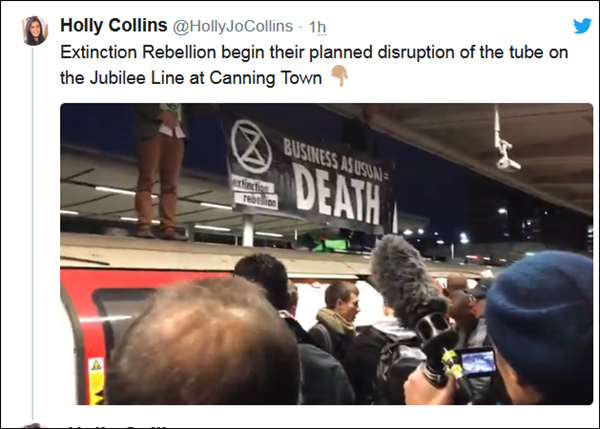This screenshot has width=600, height=429.
Task: Click the pointing-down hand emoji
Action: tap(339, 76)
